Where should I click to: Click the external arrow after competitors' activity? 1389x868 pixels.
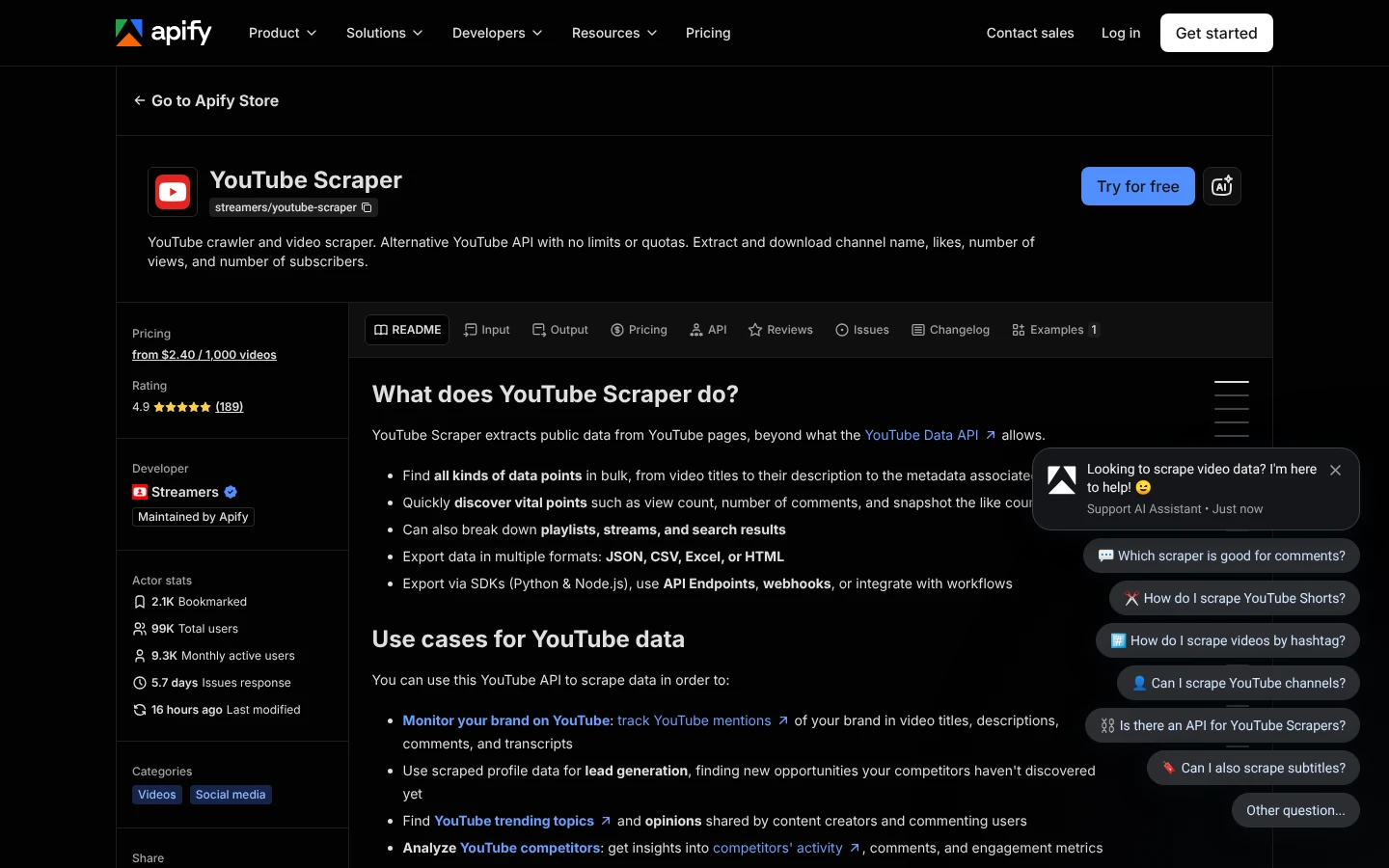855,848
